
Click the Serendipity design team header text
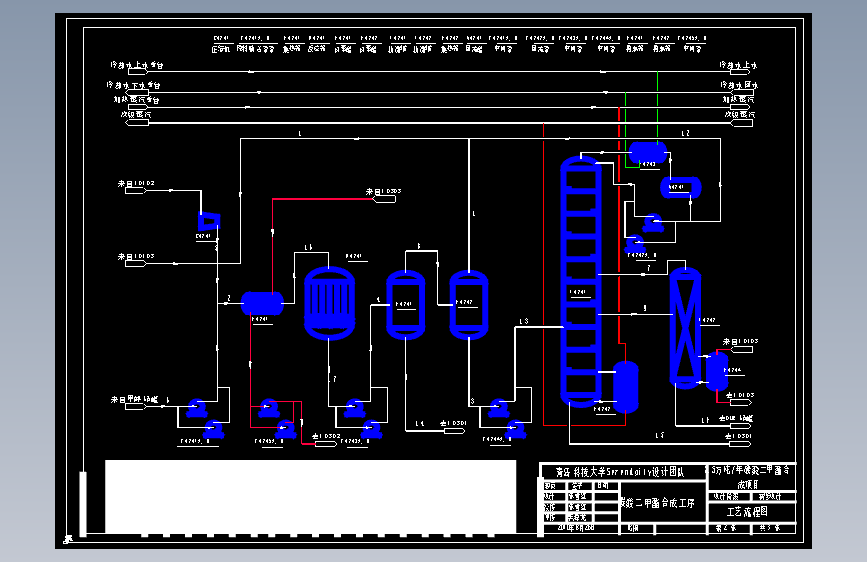[620, 472]
